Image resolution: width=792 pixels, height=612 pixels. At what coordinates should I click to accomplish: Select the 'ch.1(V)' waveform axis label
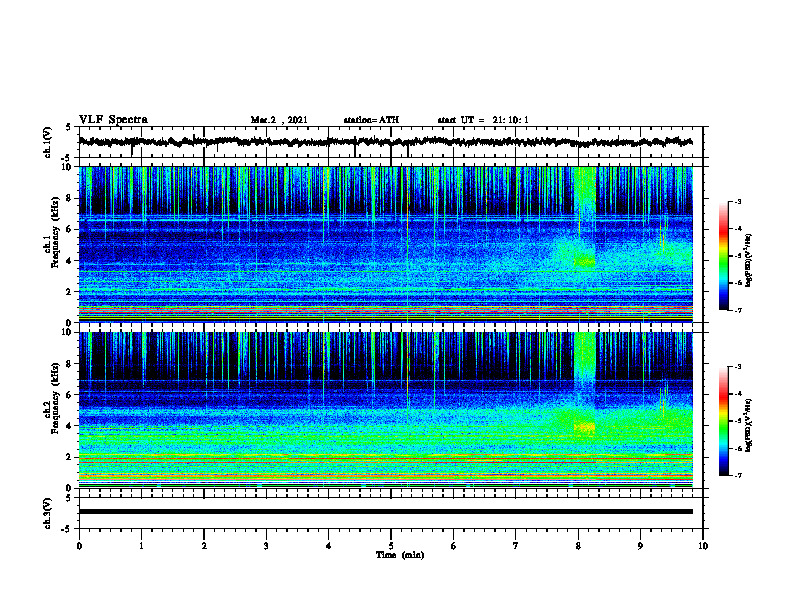[48, 142]
